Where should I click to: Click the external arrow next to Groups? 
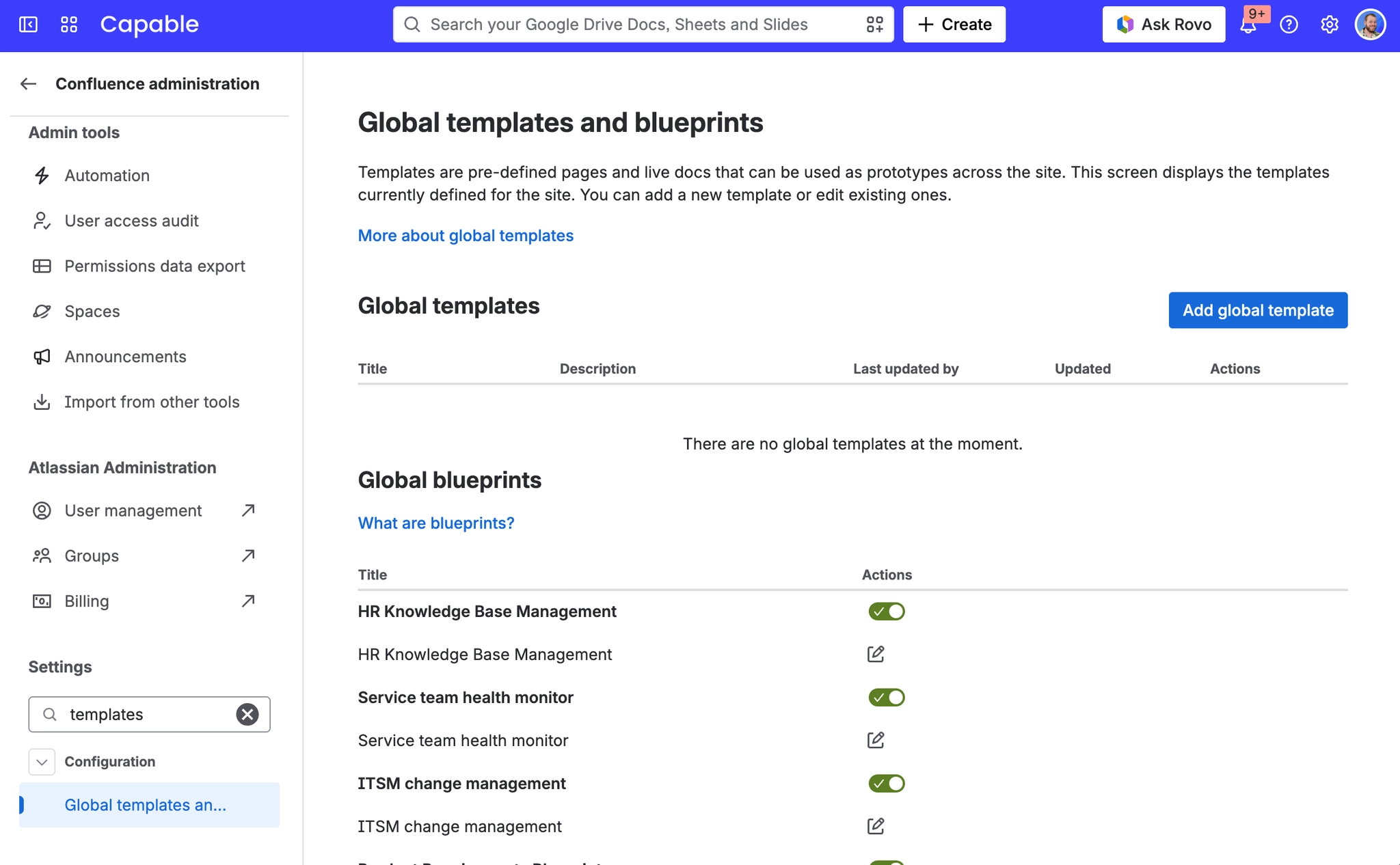(248, 555)
